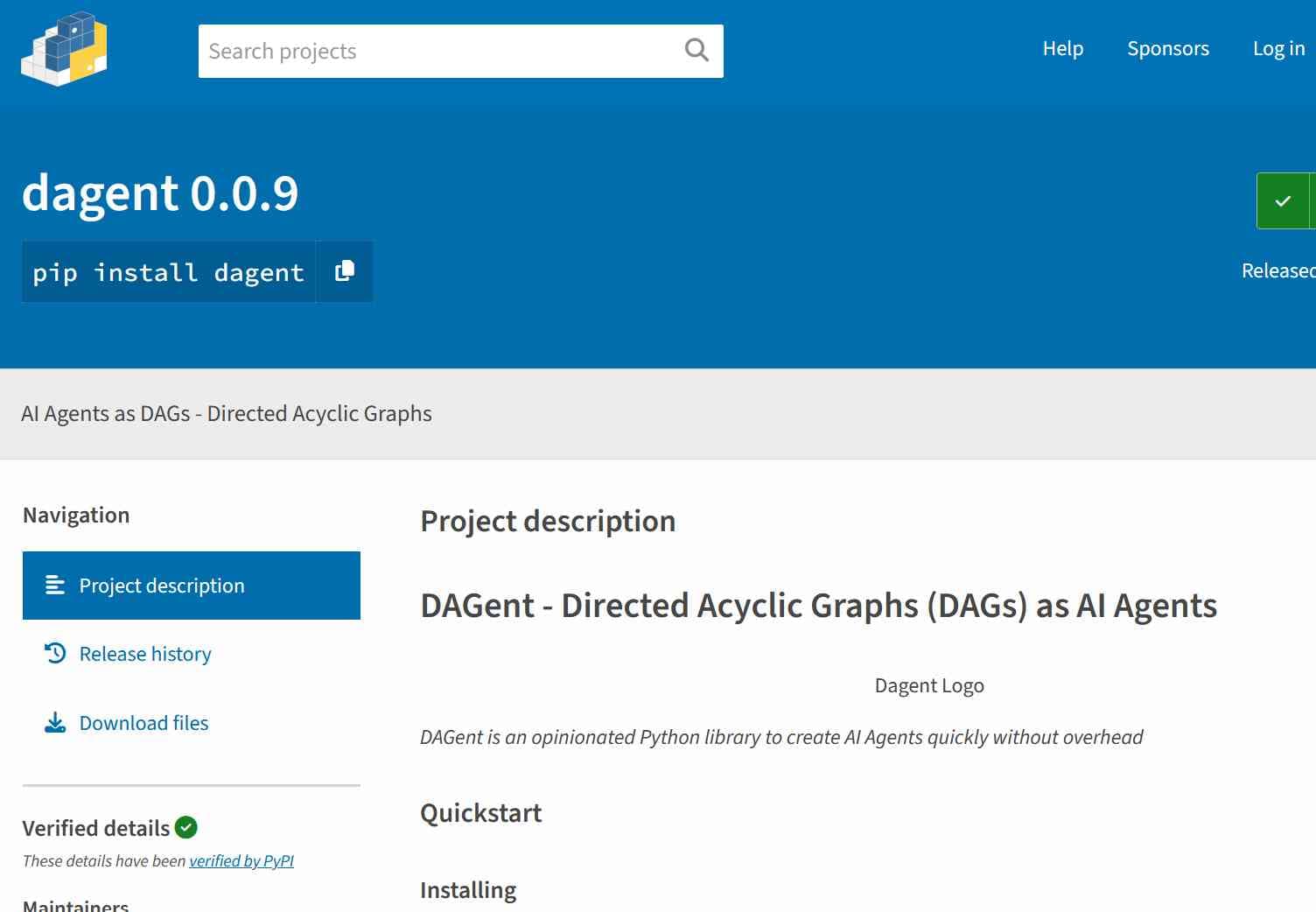
Task: Follow the verified by PyPI link
Action: tap(241, 861)
